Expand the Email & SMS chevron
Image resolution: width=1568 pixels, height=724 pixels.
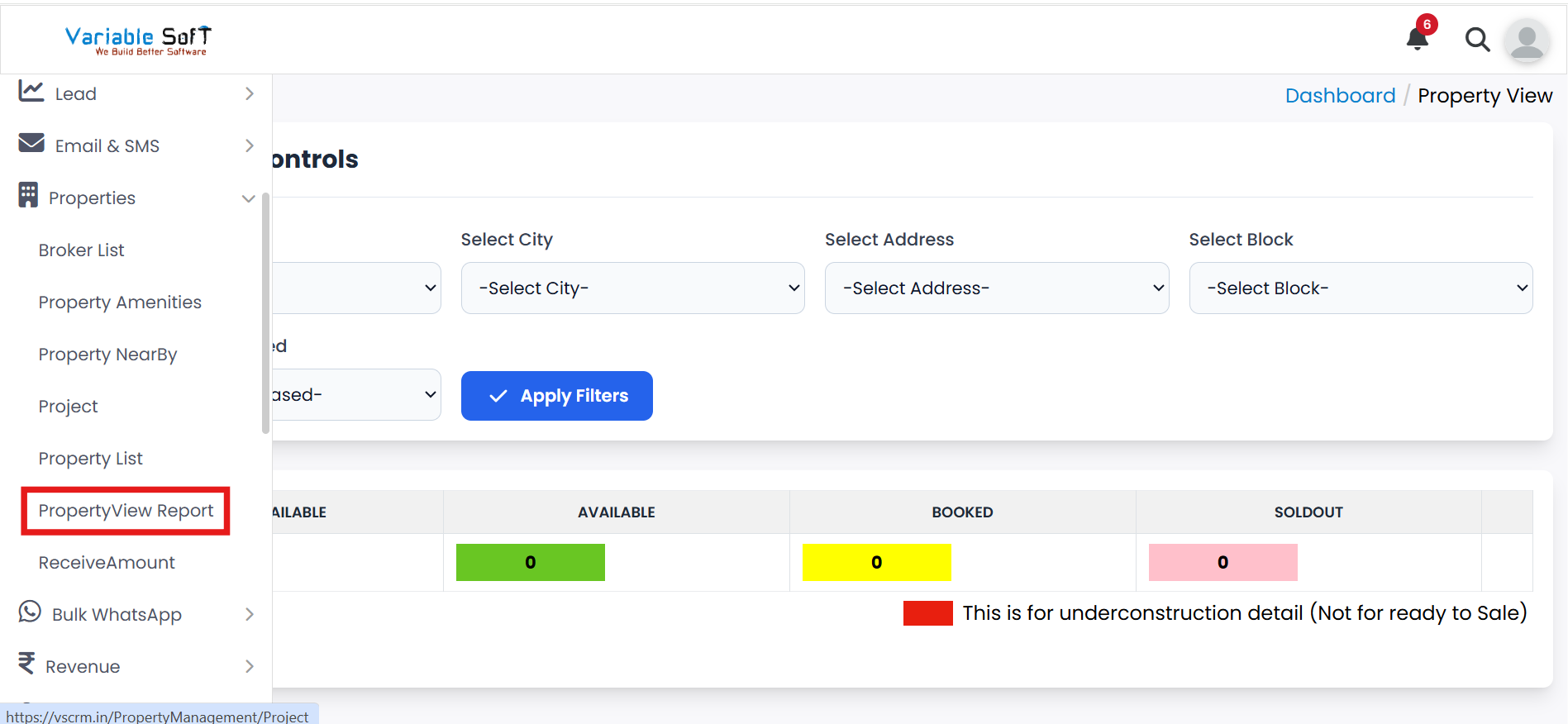tap(250, 145)
